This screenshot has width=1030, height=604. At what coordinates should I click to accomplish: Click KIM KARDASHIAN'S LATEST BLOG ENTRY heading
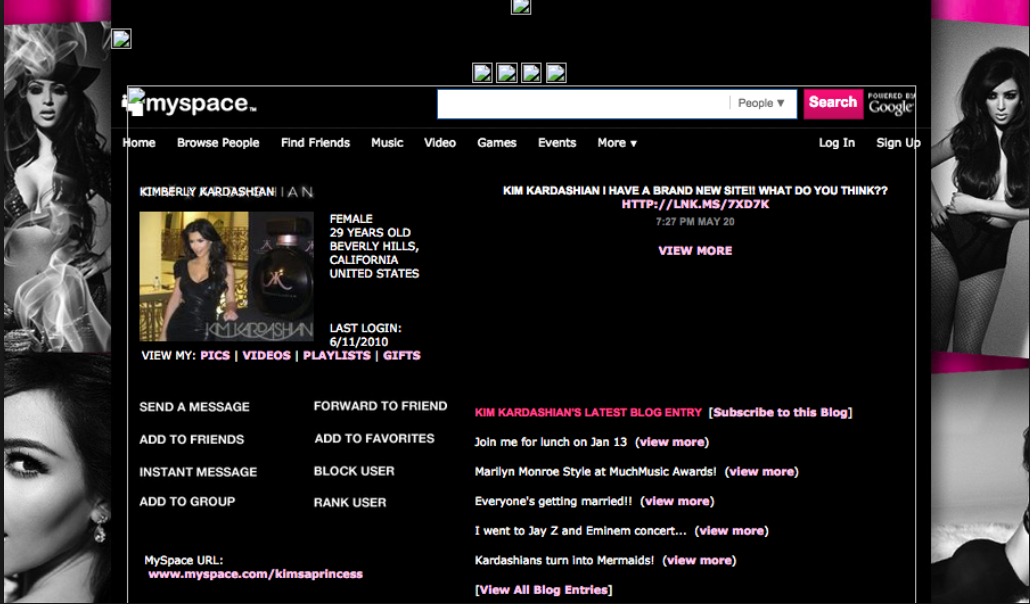tap(588, 413)
